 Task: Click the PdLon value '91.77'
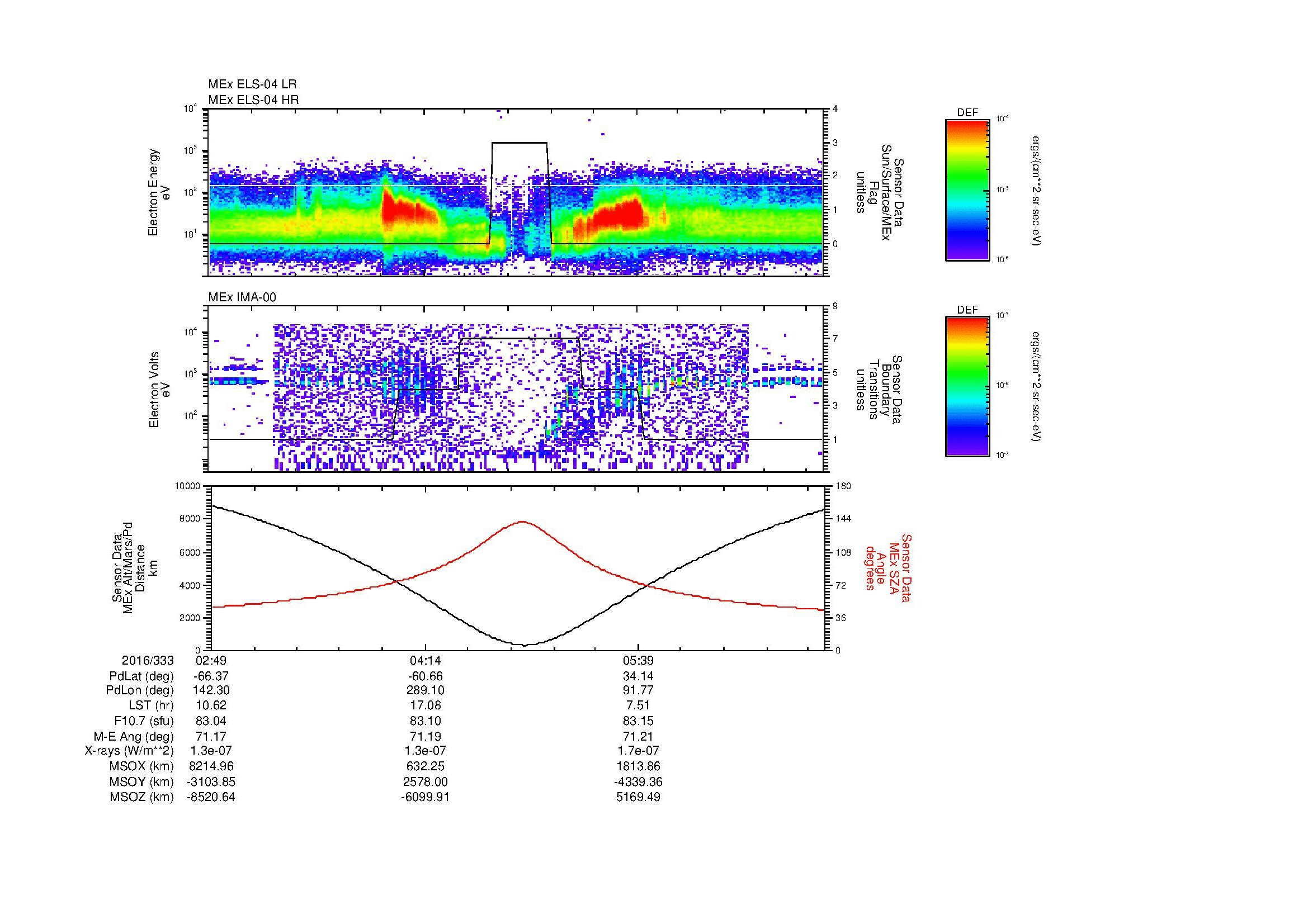tap(638, 690)
